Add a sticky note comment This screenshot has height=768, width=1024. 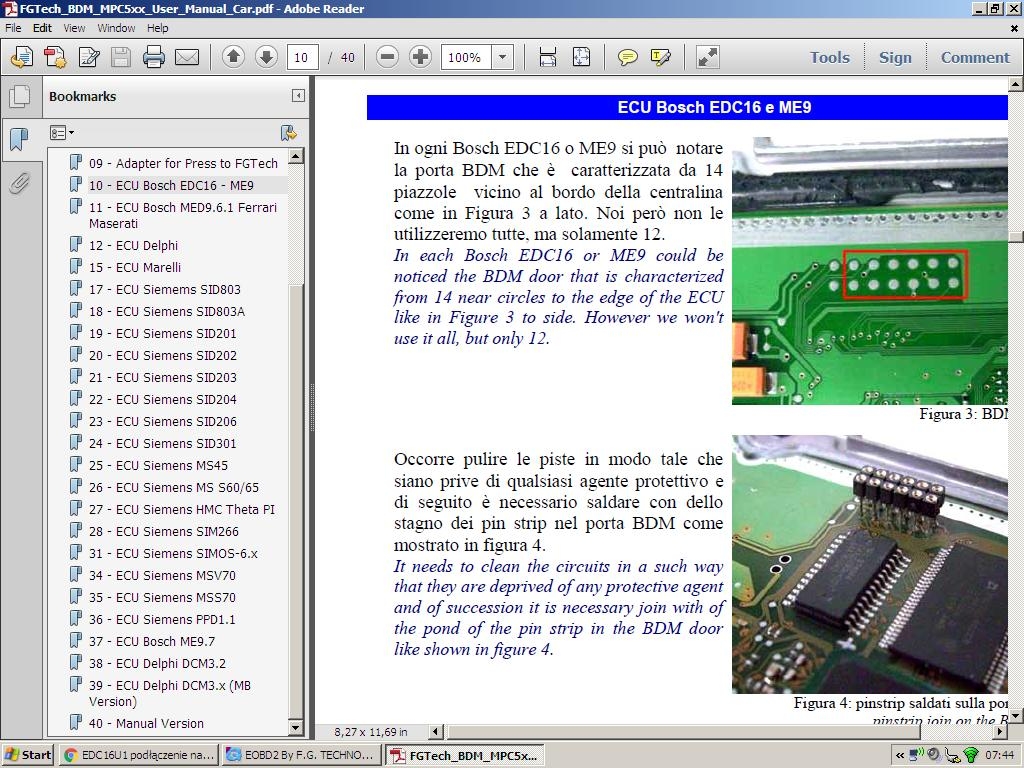pos(627,57)
